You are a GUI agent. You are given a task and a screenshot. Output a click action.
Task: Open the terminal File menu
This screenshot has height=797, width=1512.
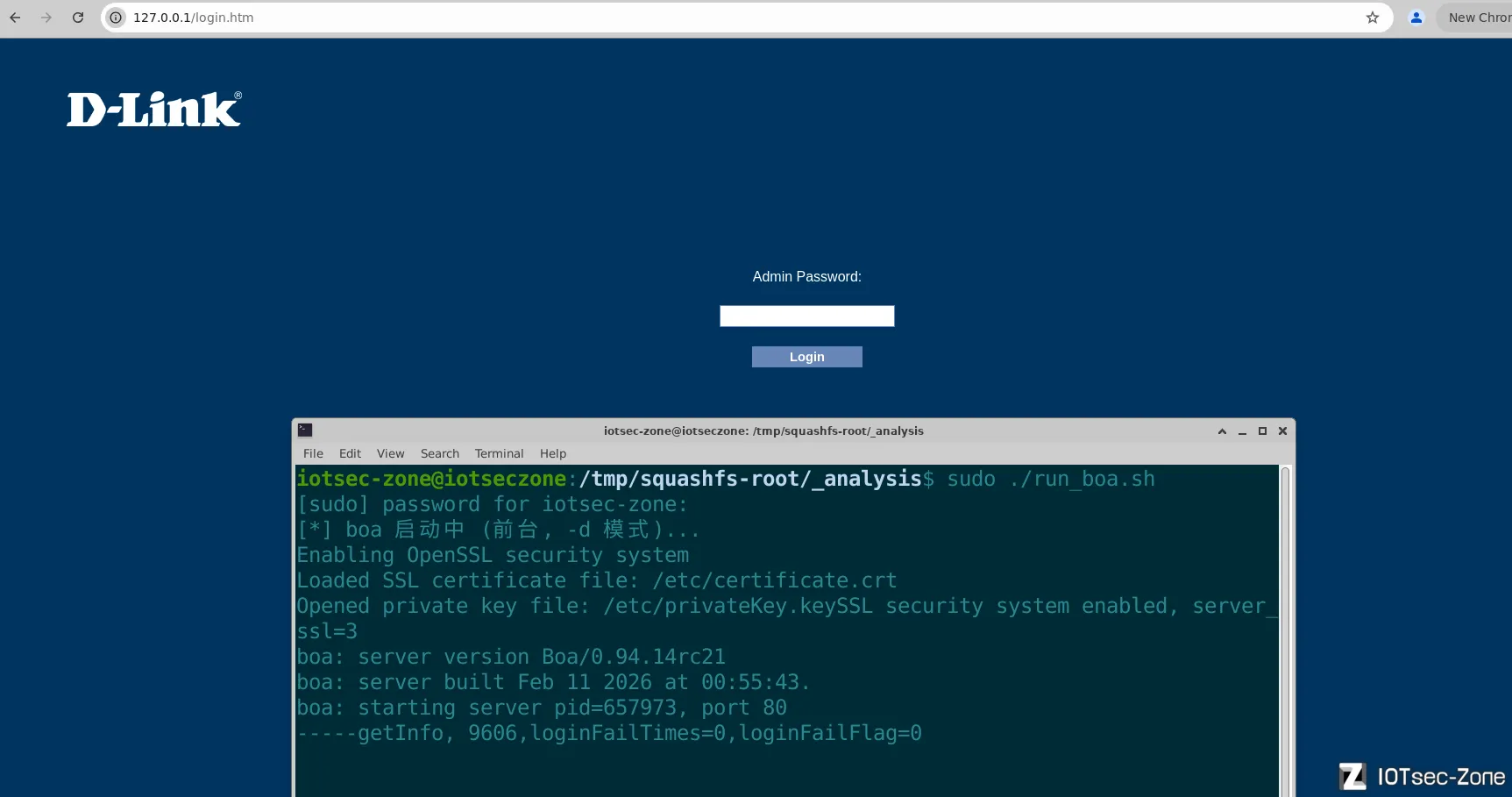tap(313, 453)
